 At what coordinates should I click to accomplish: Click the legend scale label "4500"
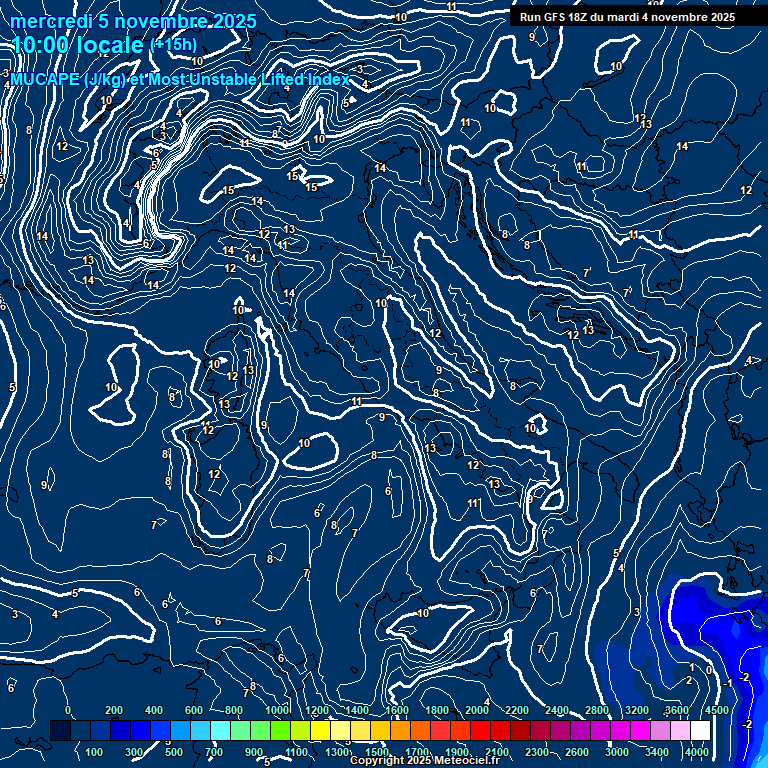[717, 710]
